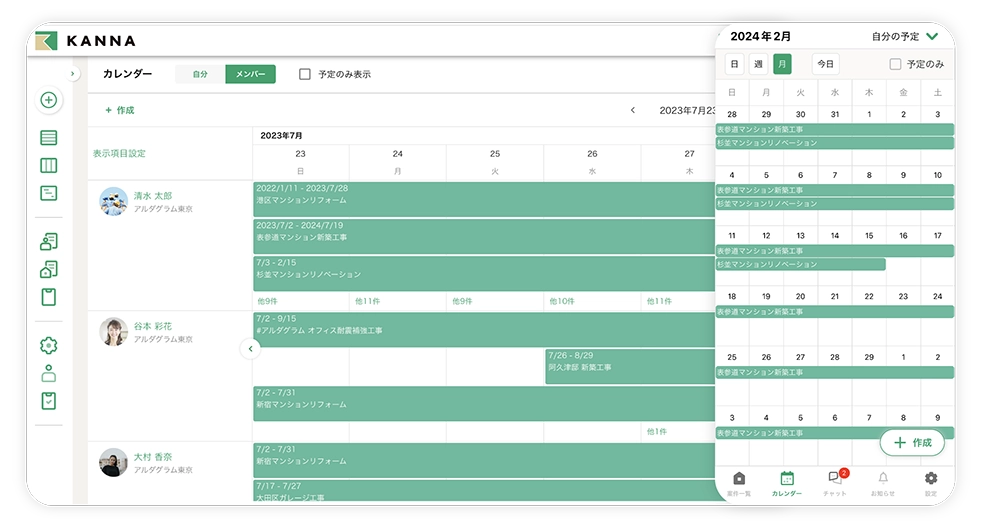The image size is (1000, 528).
Task: Click 谷本 彩花's avatar photo
Action: pyautogui.click(x=114, y=332)
